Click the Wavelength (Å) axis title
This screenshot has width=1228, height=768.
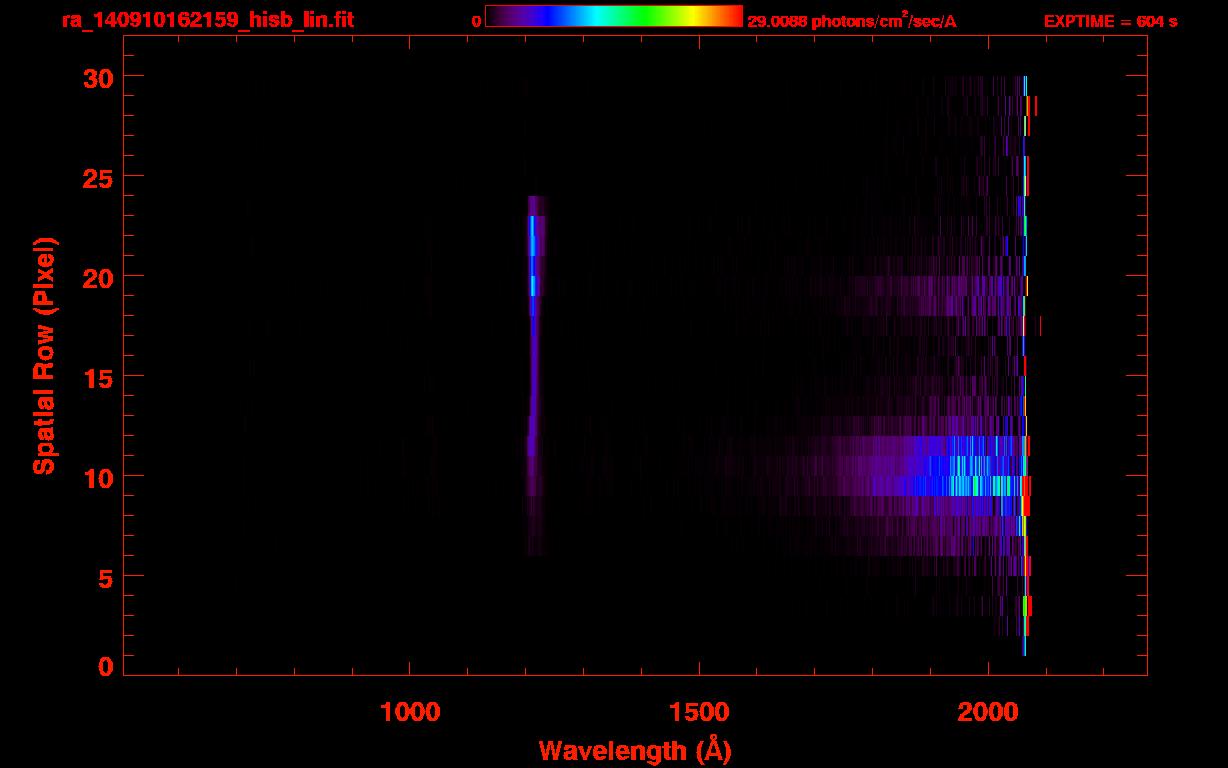635,750
